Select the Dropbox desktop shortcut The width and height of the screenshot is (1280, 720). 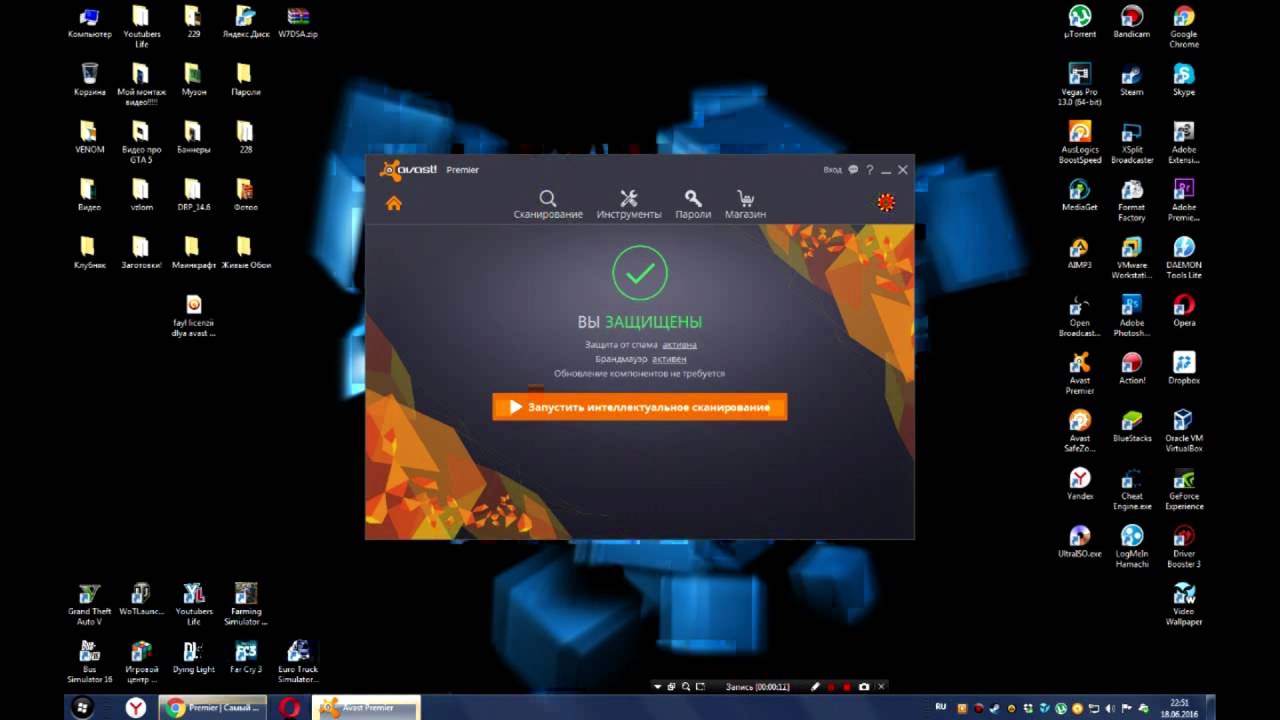click(1183, 368)
